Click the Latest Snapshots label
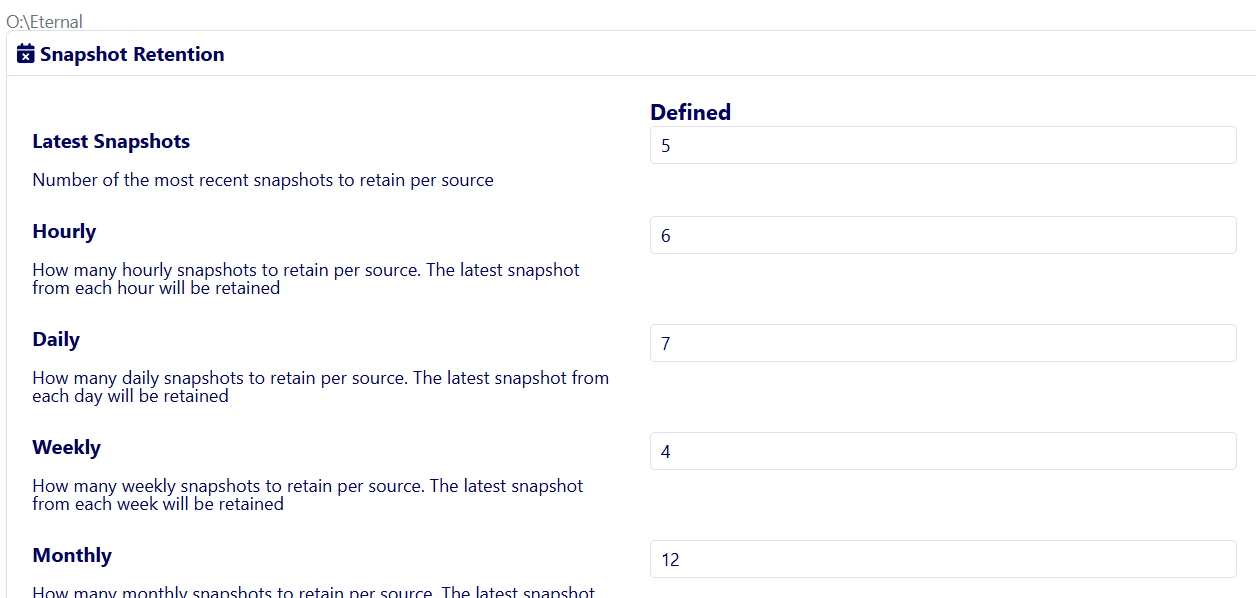The image size is (1256, 598). [111, 141]
